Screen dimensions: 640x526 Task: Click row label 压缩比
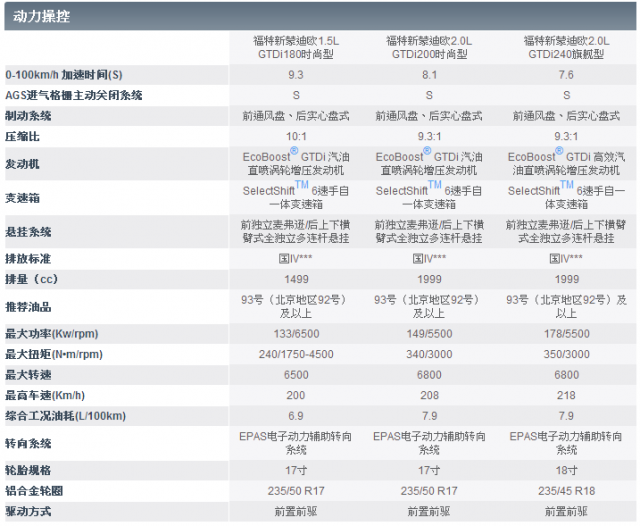pos(22,136)
